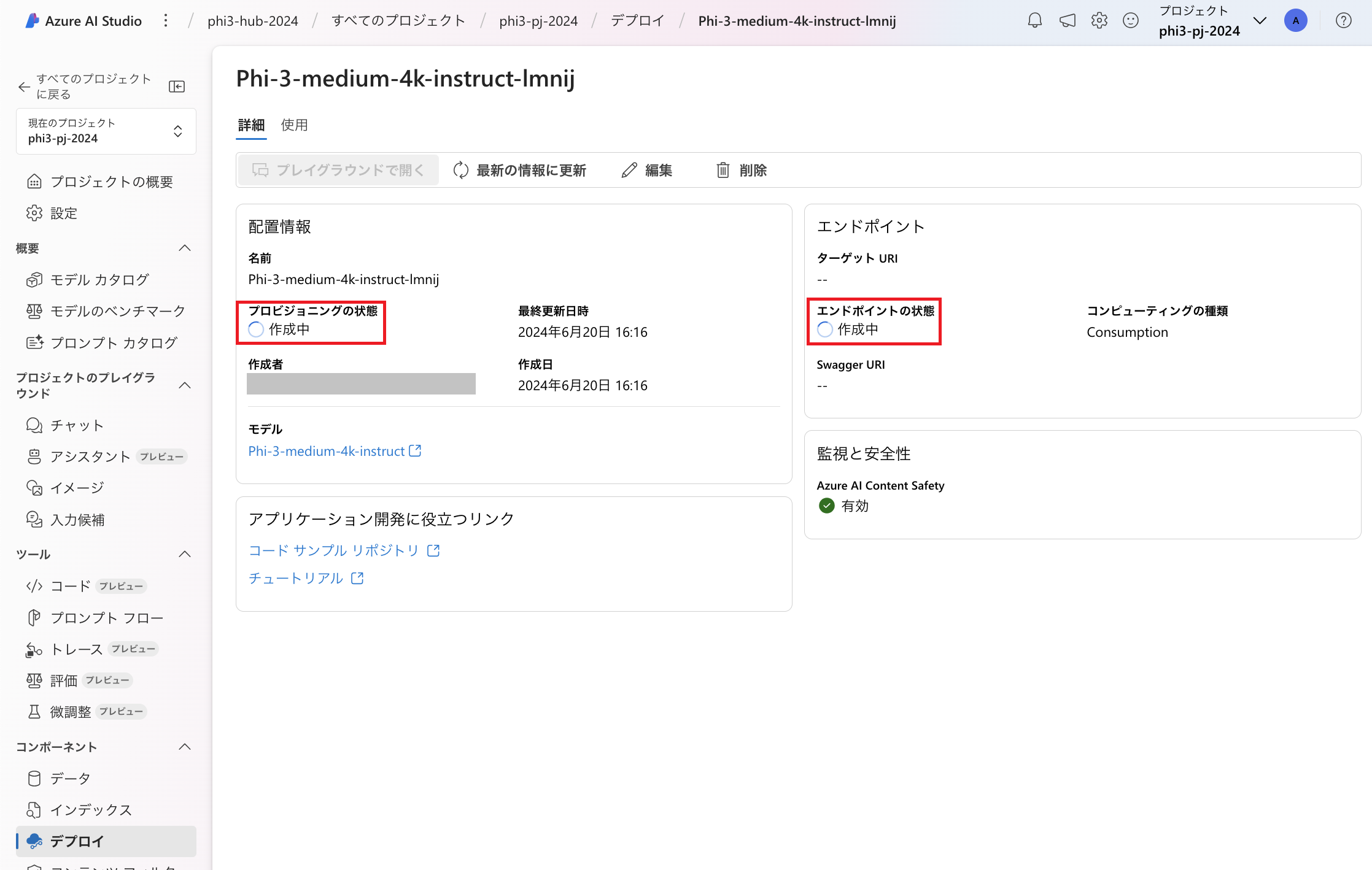
Task: Click 最新の情報に更新 to refresh
Action: pos(519,170)
